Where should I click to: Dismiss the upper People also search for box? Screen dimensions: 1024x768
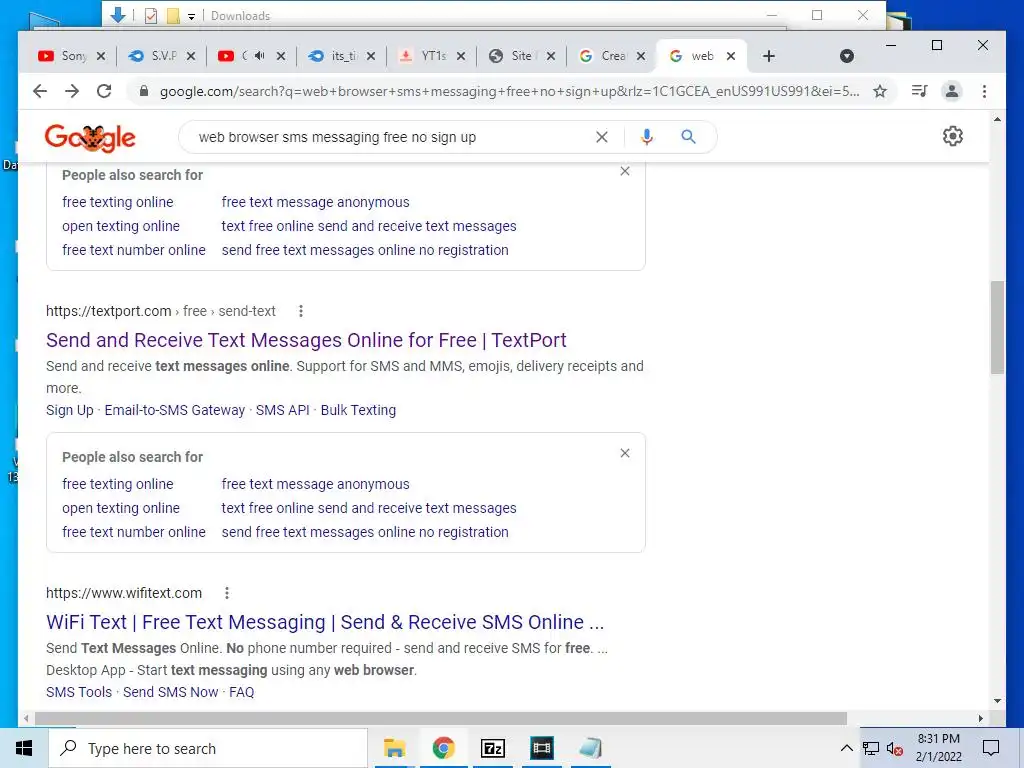[625, 171]
